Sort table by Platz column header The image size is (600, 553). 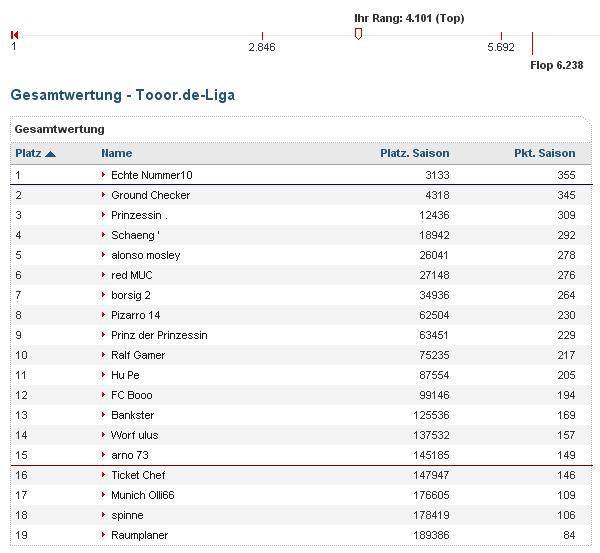point(27,153)
